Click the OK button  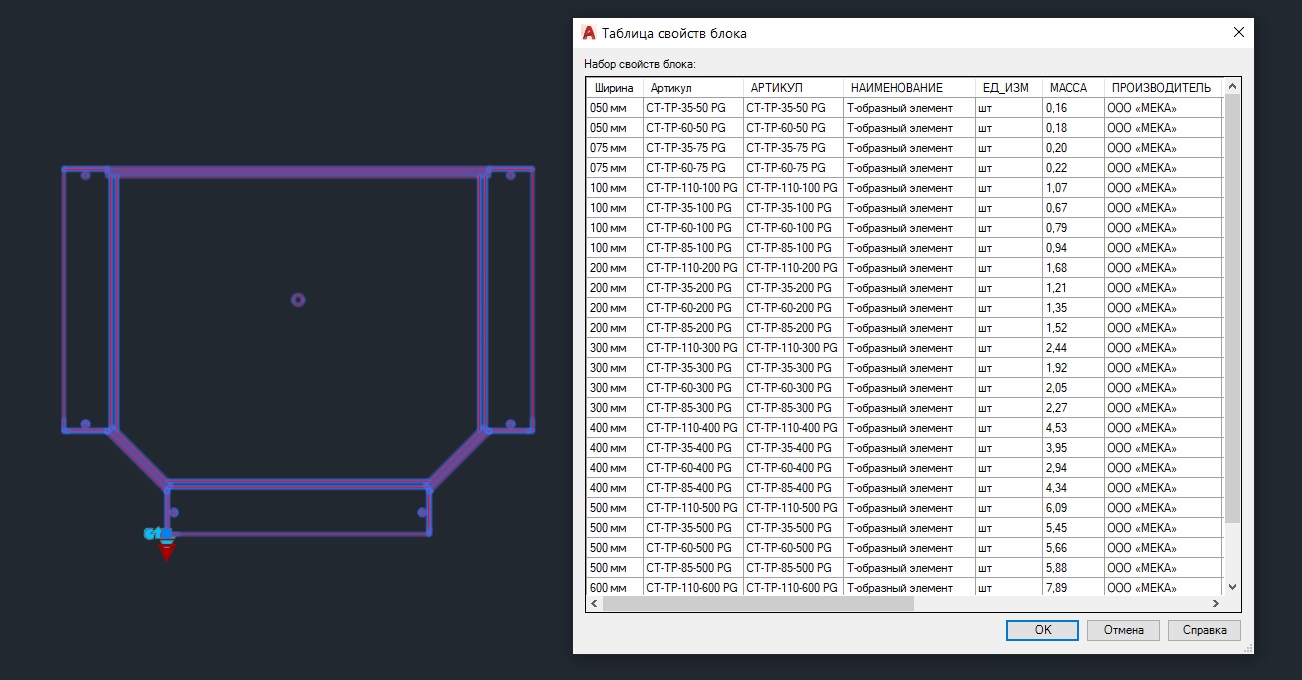1043,630
